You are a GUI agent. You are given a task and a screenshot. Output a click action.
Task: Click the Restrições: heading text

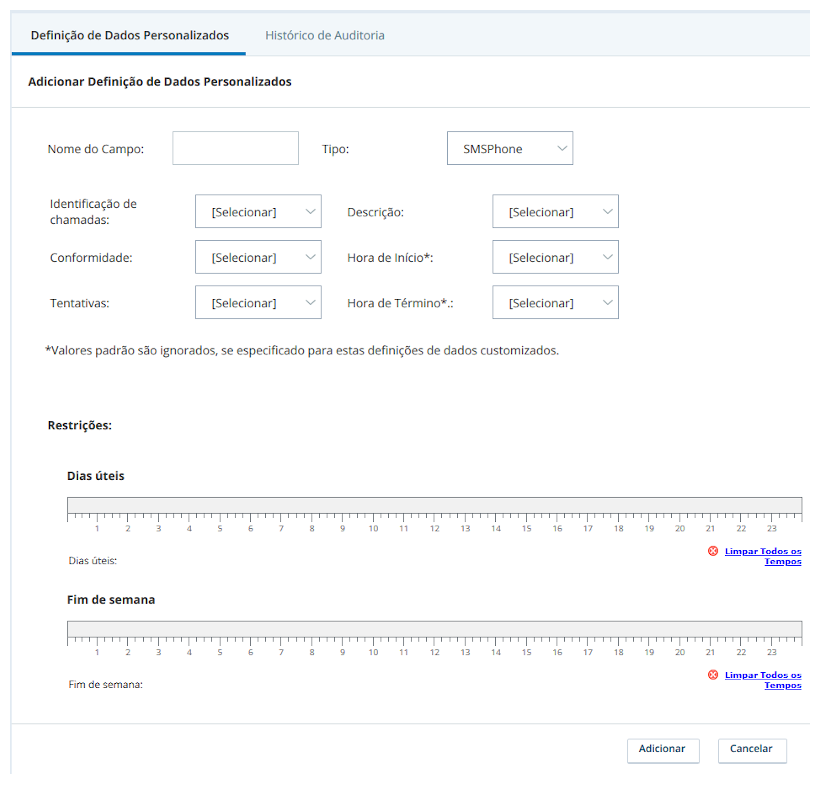tap(80, 425)
